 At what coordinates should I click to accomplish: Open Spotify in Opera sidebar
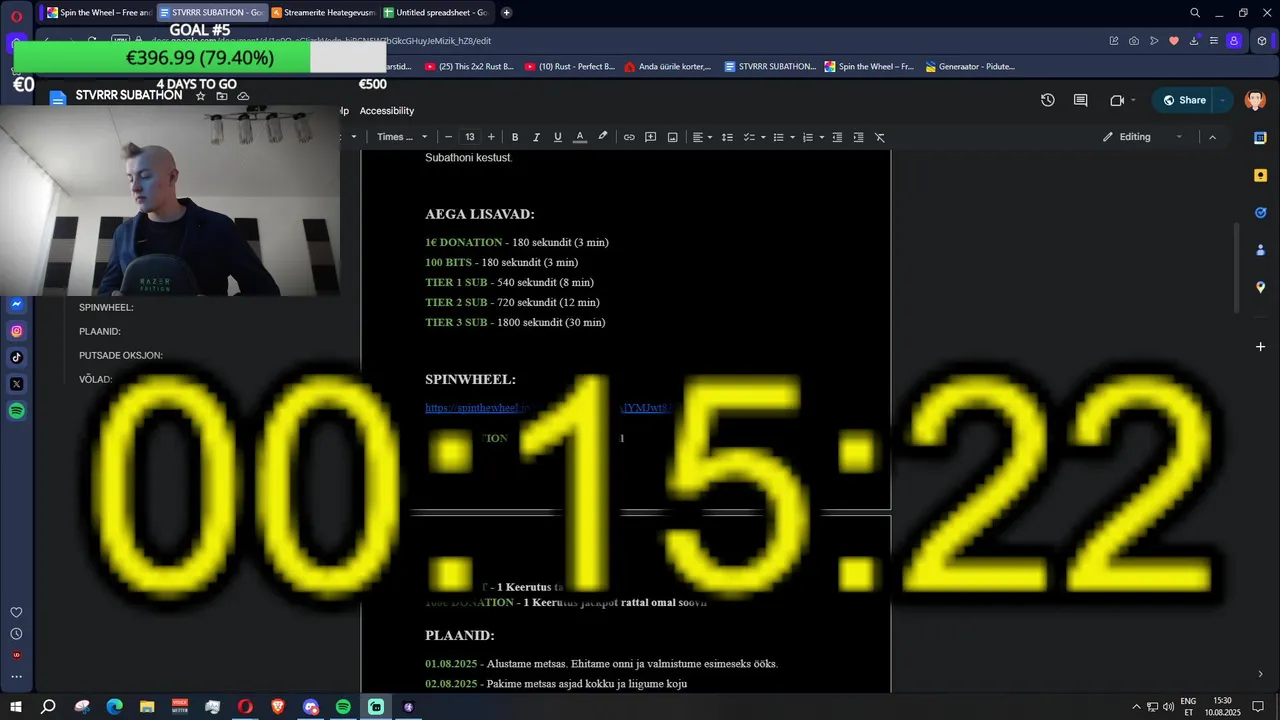coord(17,411)
